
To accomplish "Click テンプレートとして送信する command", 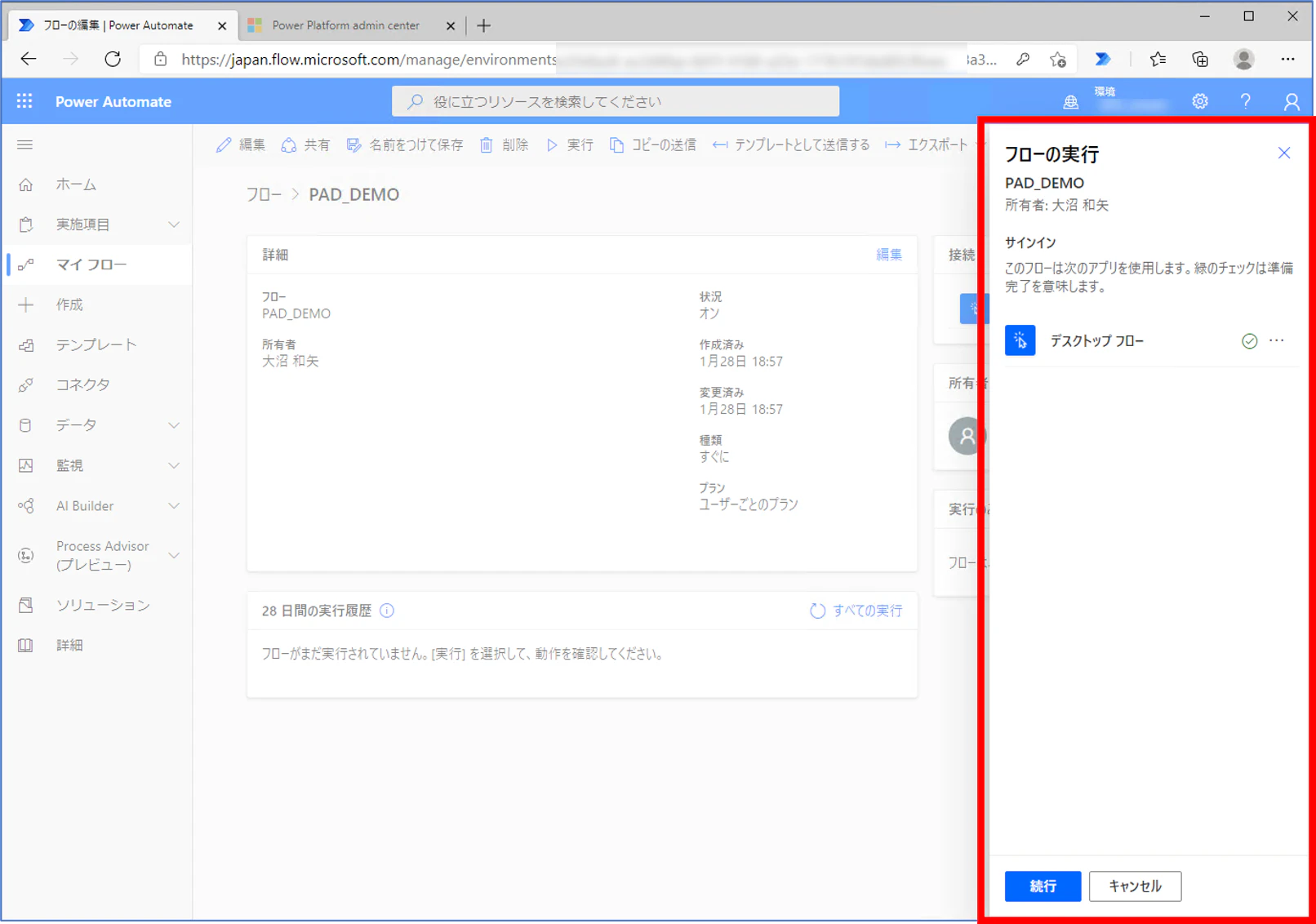I will click(791, 144).
